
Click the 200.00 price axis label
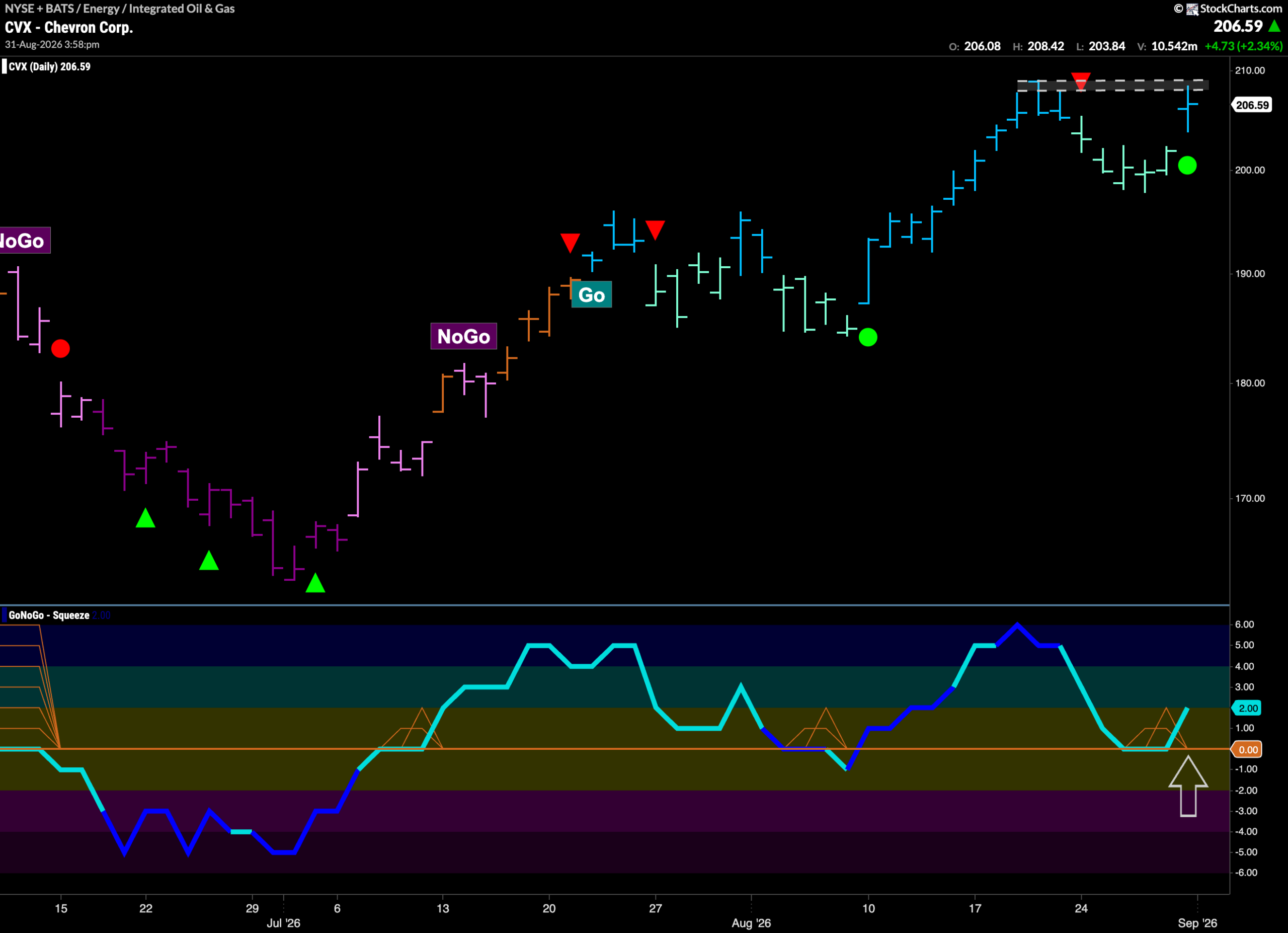[x=1250, y=170]
